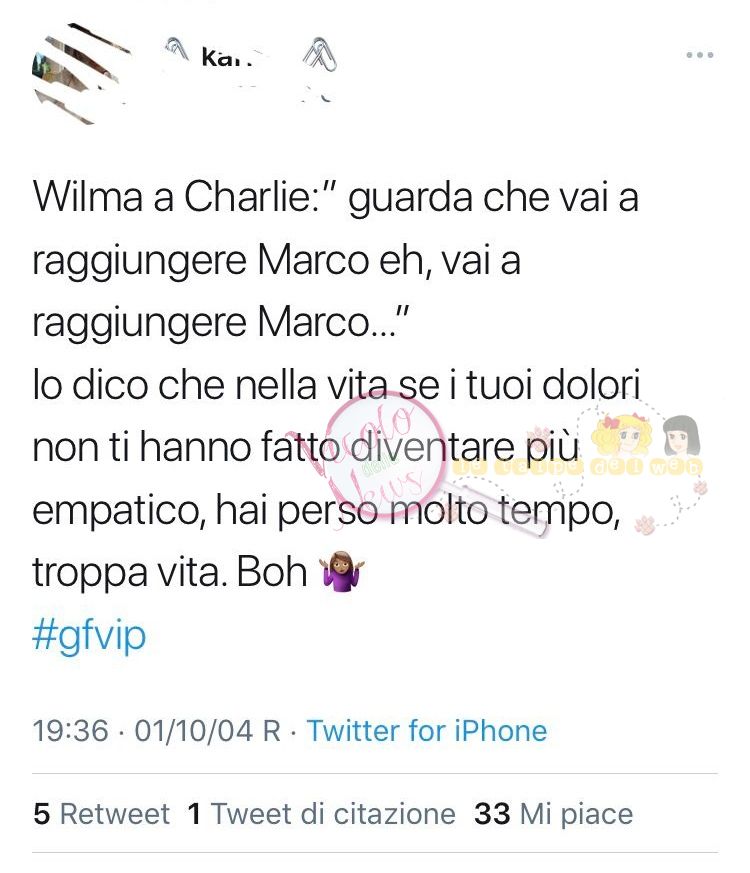This screenshot has height=873, width=750.
Task: View the 33 Mi piace list
Action: [x=553, y=814]
